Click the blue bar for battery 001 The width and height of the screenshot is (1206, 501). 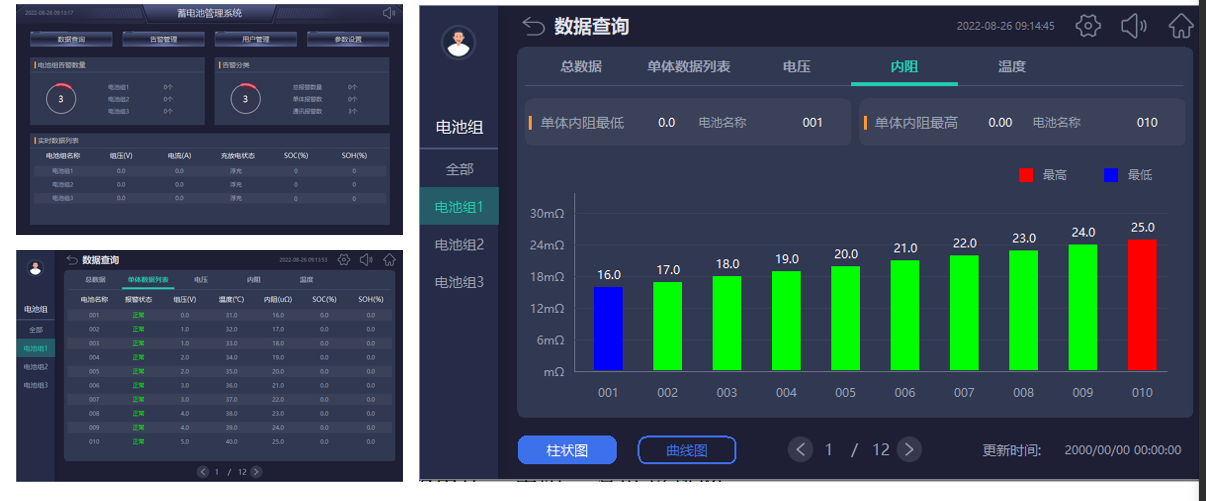coord(608,329)
